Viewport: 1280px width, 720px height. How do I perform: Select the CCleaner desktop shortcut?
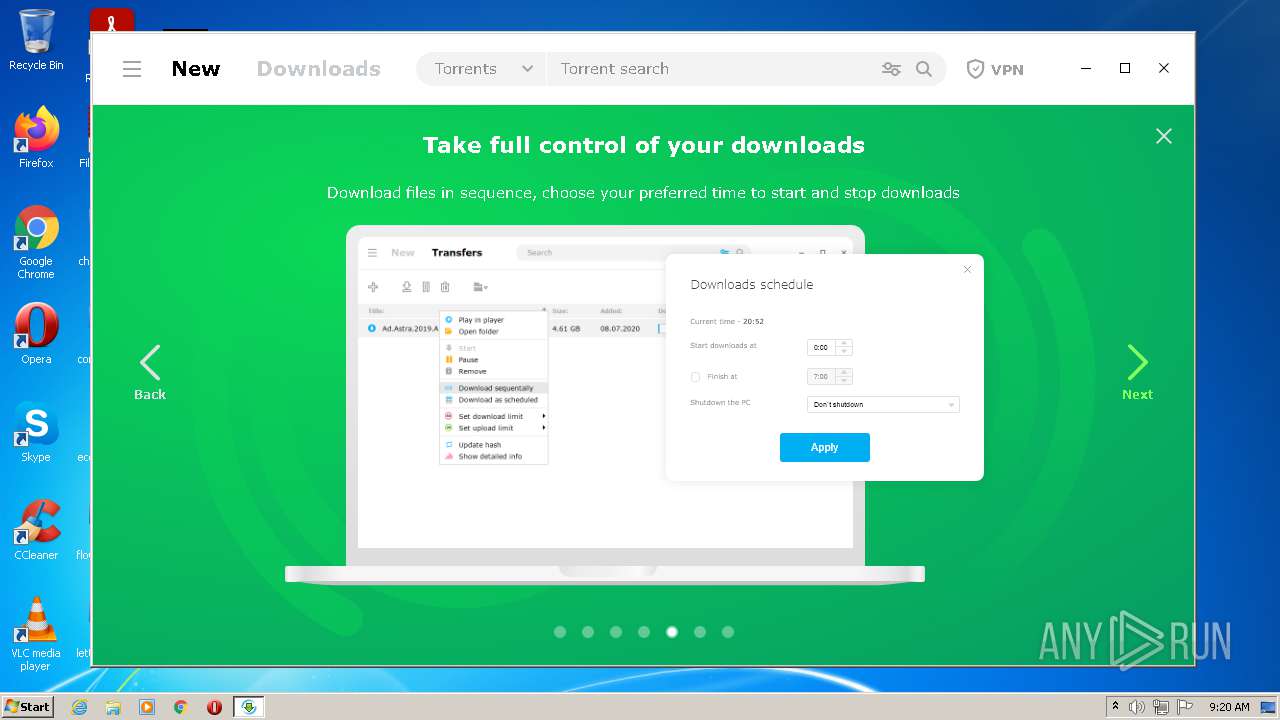pos(36,530)
